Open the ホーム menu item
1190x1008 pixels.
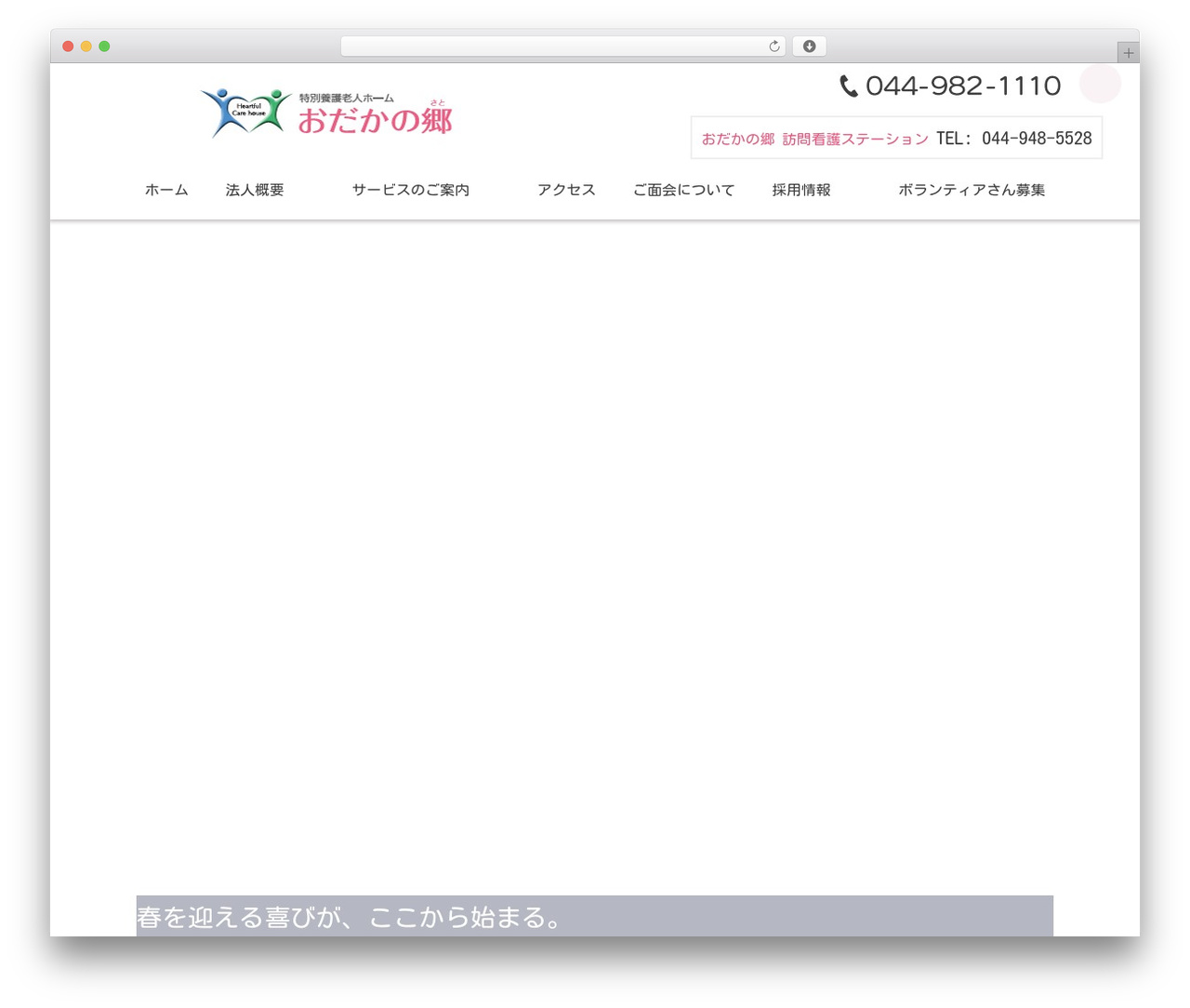[166, 190]
